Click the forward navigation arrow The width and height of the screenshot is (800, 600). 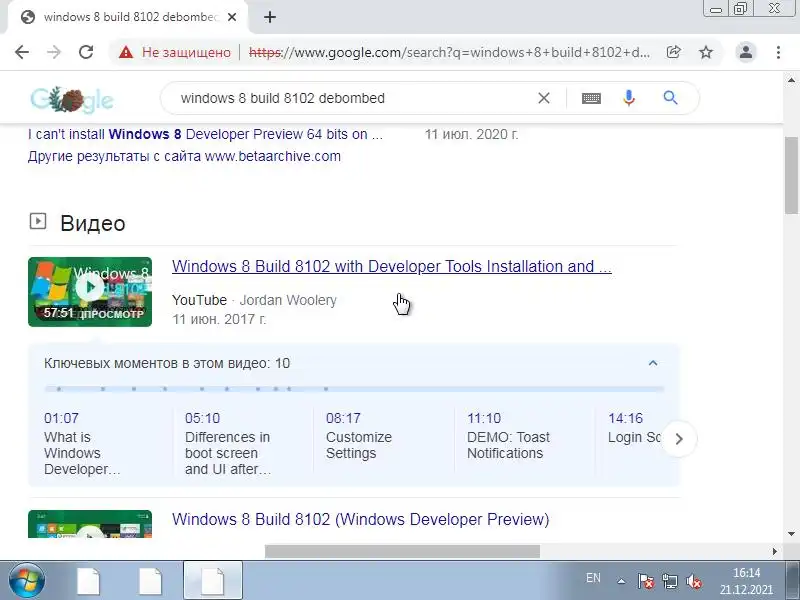point(54,52)
